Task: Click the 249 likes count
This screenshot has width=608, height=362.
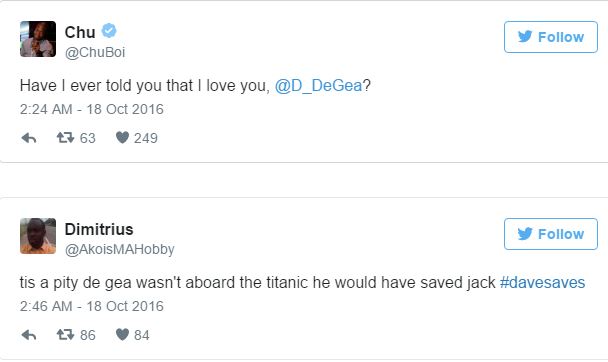Action: point(146,138)
